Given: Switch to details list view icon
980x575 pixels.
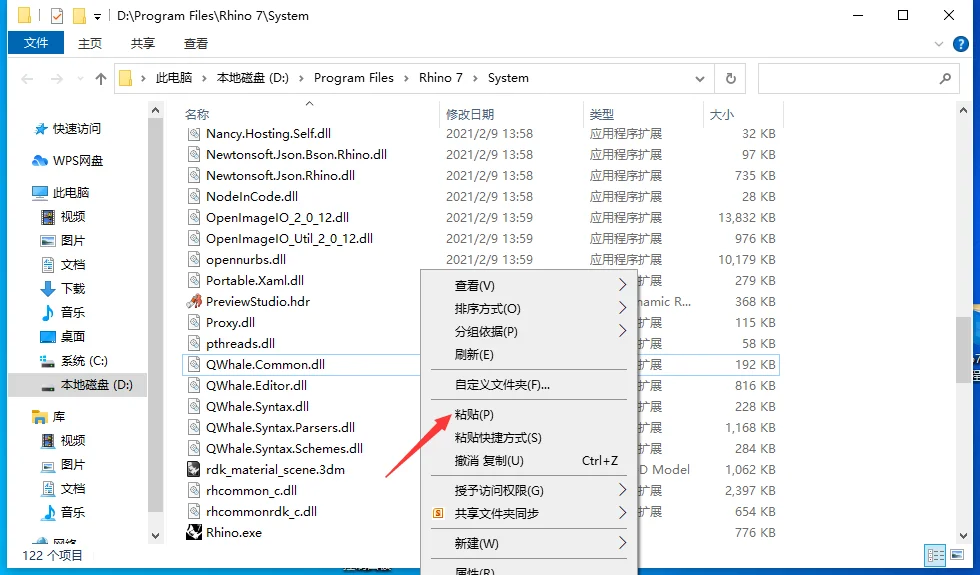Looking at the screenshot, I should (x=936, y=554).
